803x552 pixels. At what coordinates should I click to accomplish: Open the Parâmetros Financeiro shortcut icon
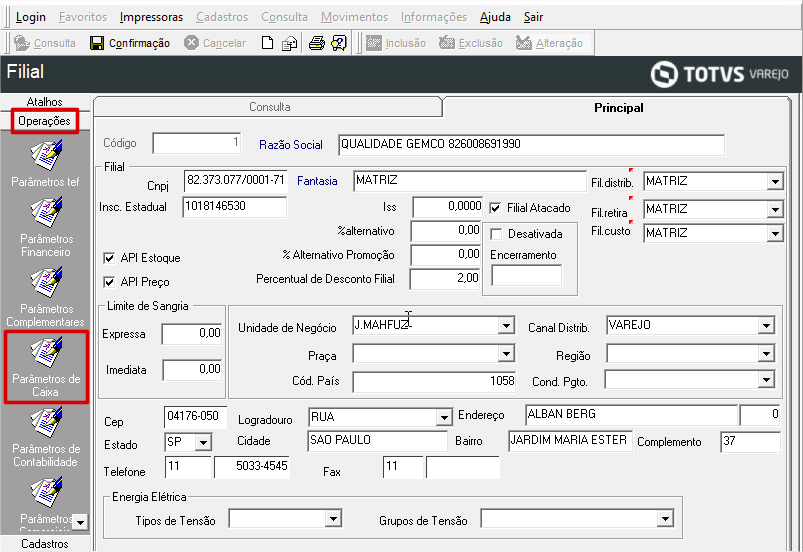pyautogui.click(x=46, y=213)
